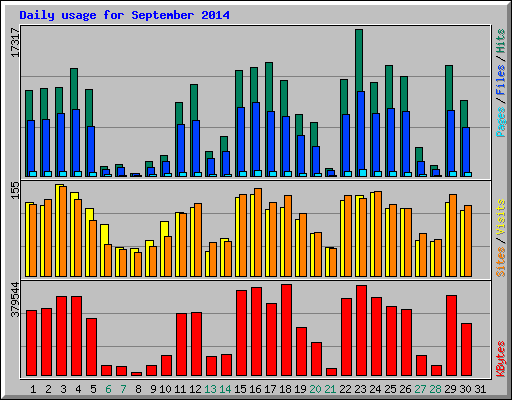The height and width of the screenshot is (400, 512).
Task: Select the red 'KBytes' legend label
Action: point(501,359)
